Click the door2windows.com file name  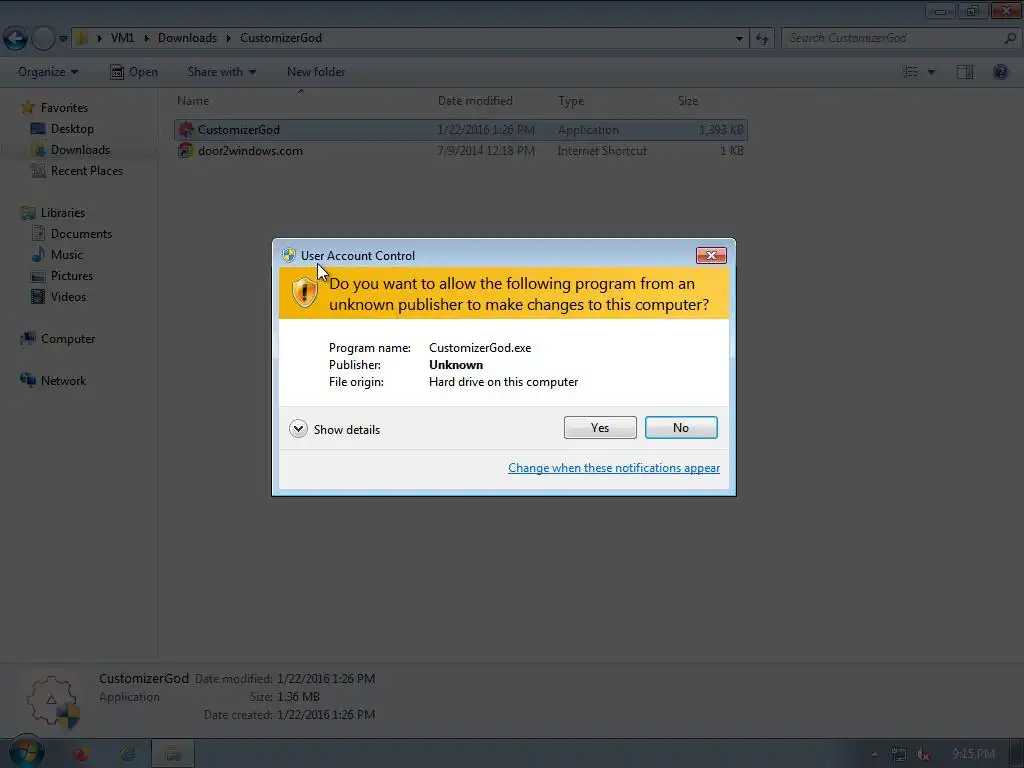250,151
